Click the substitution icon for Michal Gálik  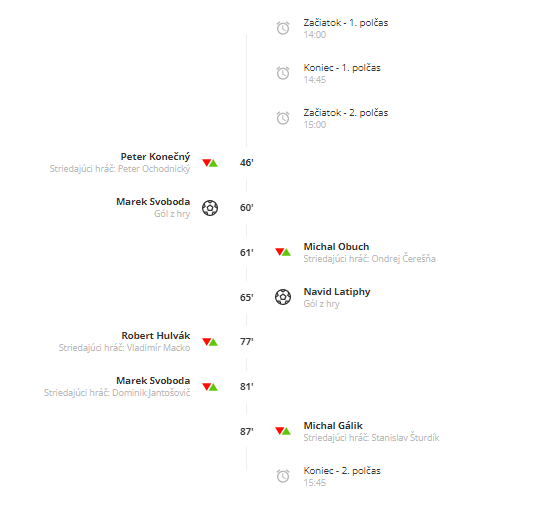click(x=283, y=431)
